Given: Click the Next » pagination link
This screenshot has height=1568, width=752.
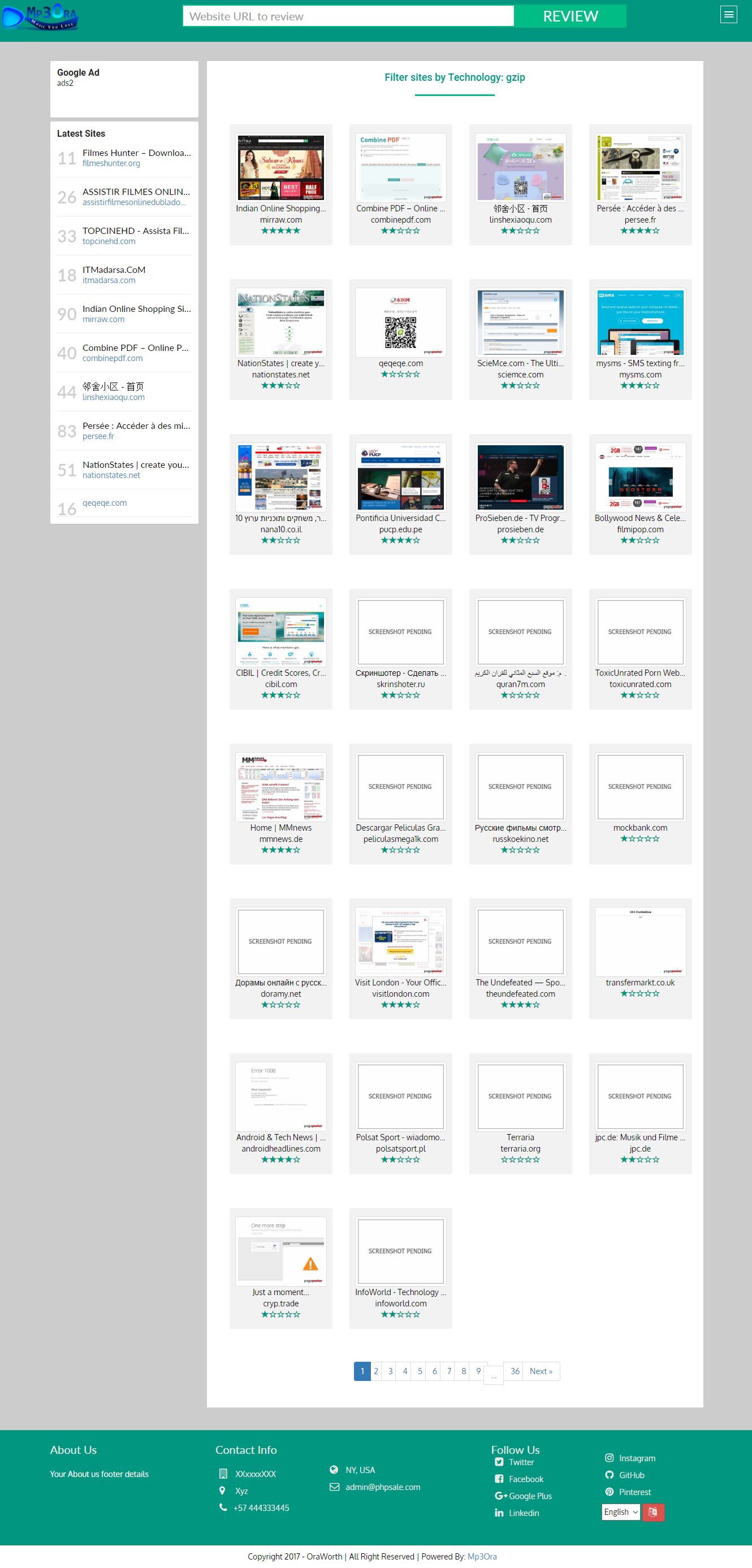Looking at the screenshot, I should coord(541,1371).
